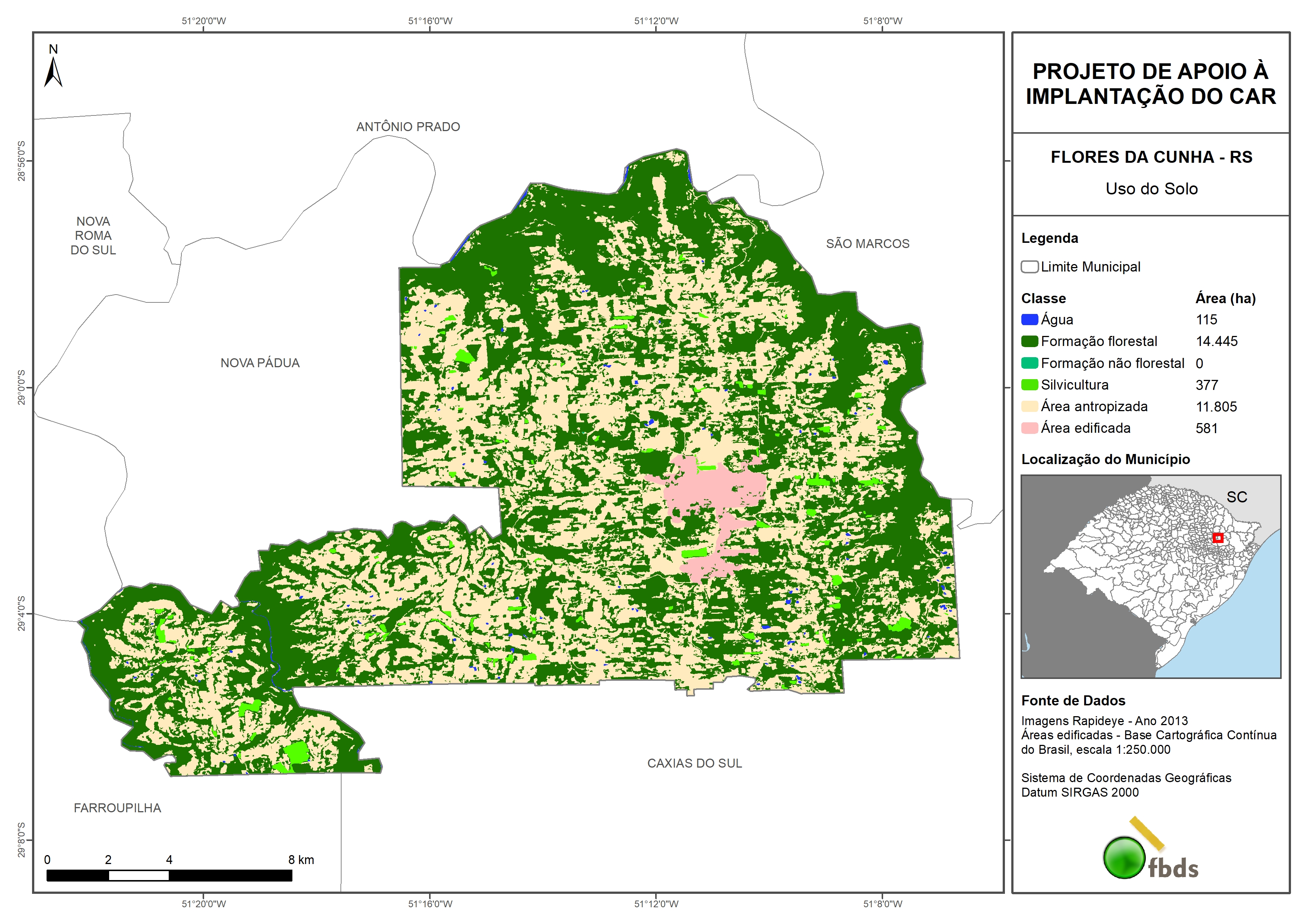
Task: Click the Área edificada pink swatch
Action: pyautogui.click(x=1029, y=428)
